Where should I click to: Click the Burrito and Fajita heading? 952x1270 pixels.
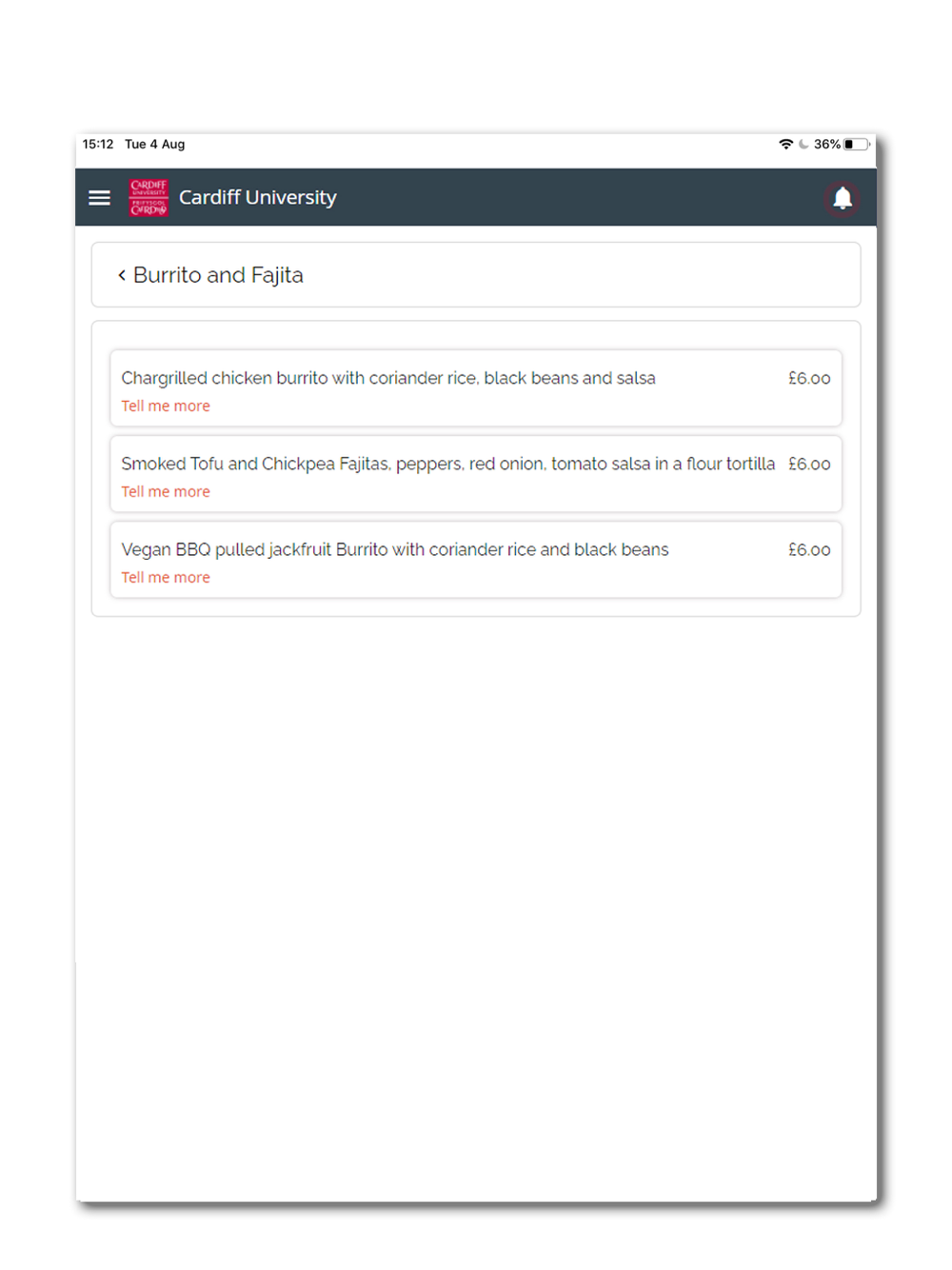(x=218, y=275)
